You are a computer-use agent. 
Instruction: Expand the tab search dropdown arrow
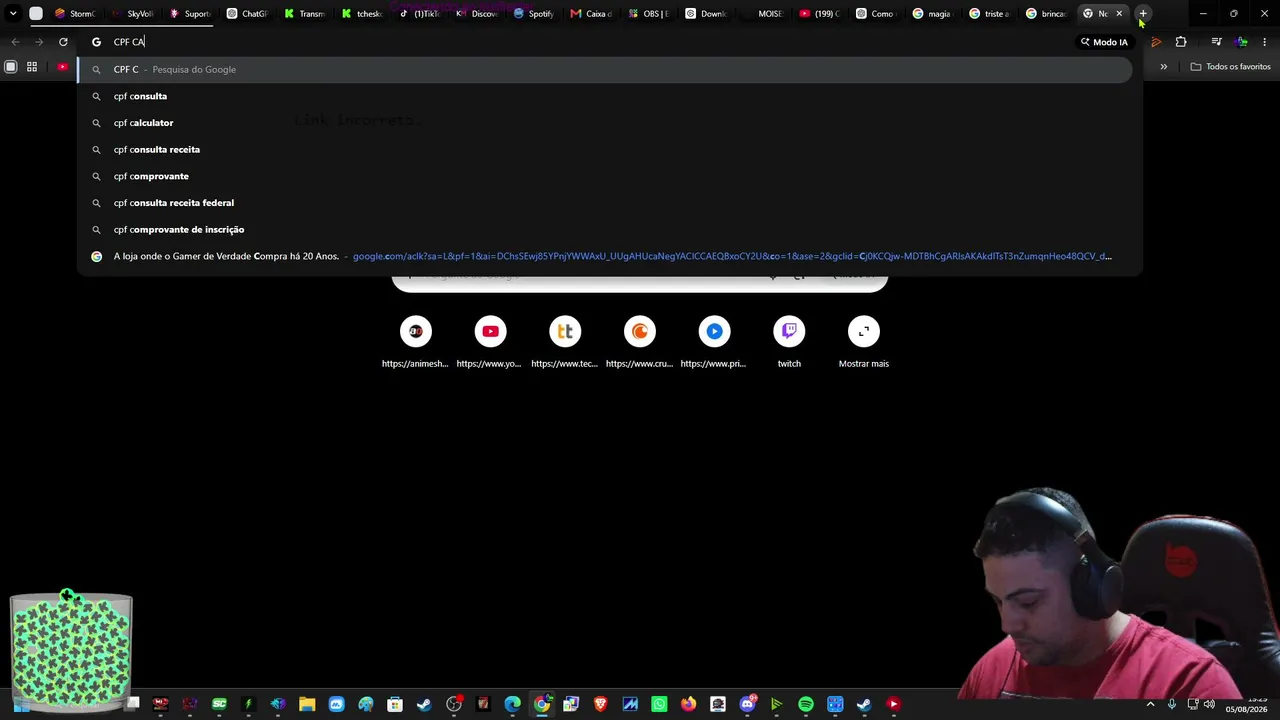(13, 14)
